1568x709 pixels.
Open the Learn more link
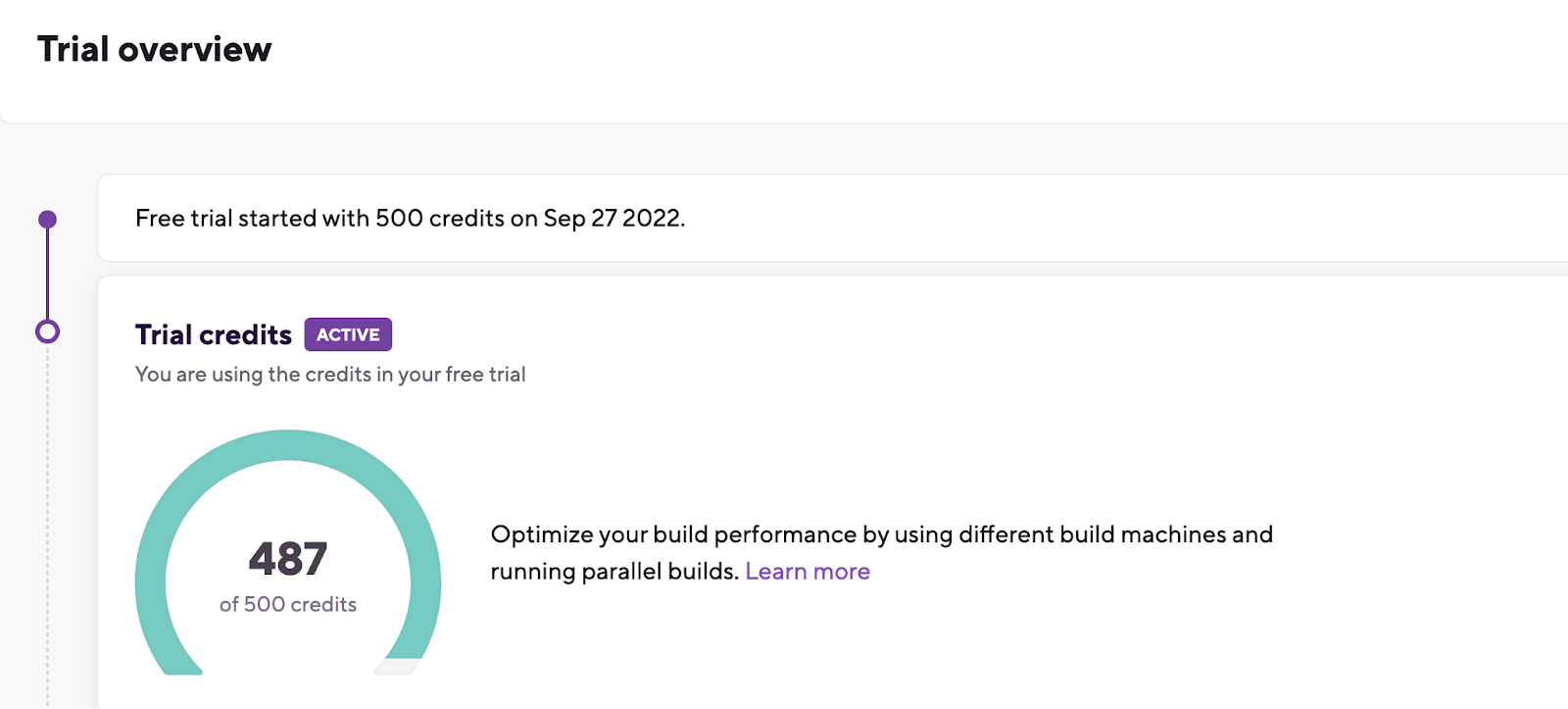pos(807,572)
